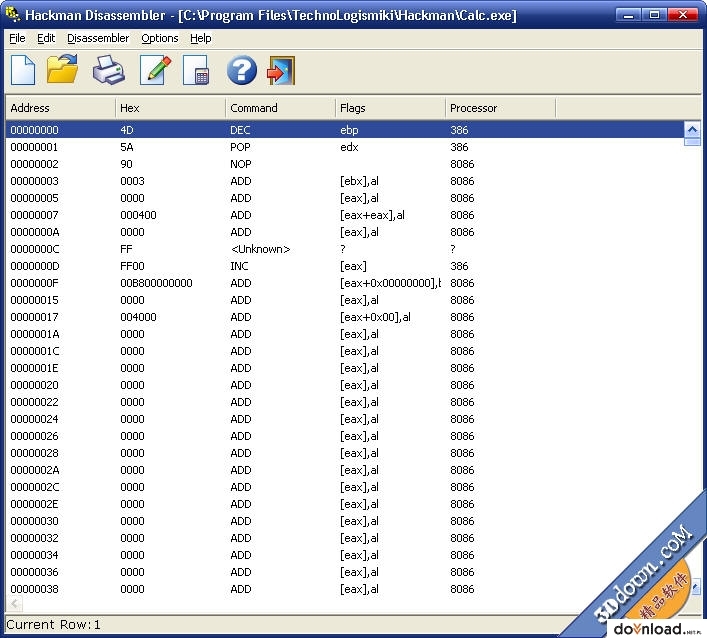Select row at address 00000028
Viewport: 707px width, 638px height.
point(345,453)
